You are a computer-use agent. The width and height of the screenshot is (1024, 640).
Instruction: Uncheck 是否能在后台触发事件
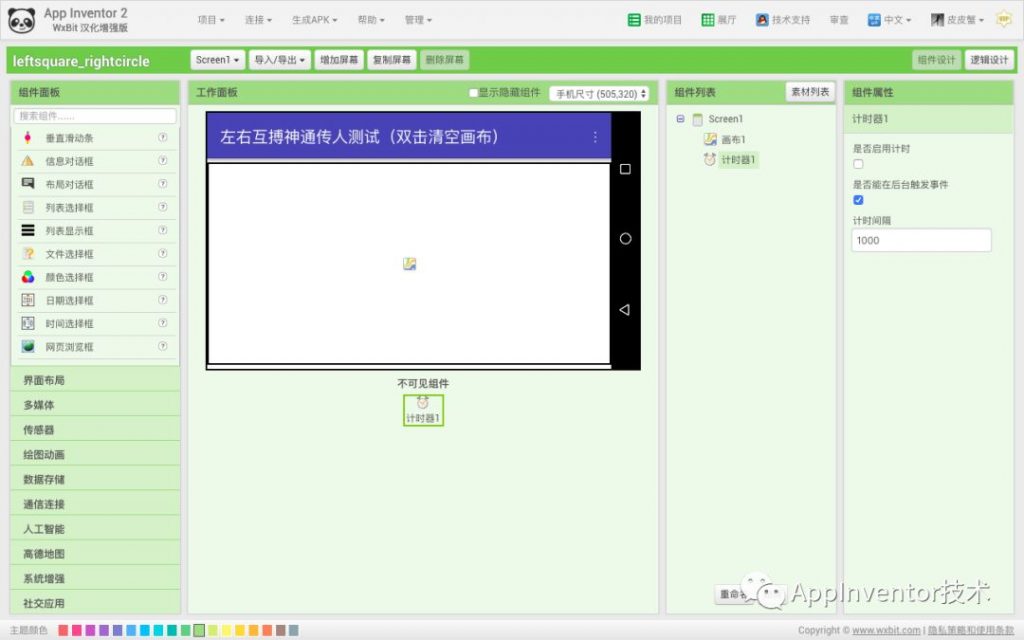click(x=857, y=200)
